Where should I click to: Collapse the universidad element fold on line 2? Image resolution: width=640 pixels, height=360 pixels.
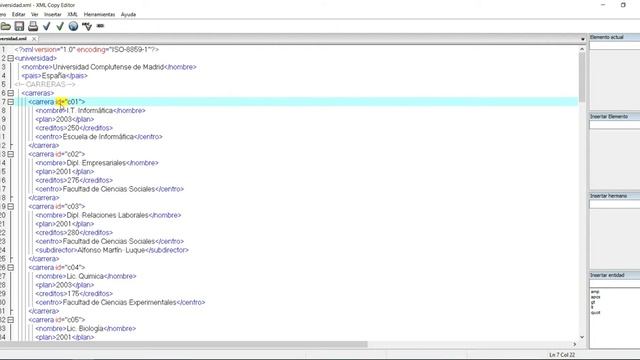coord(11,58)
